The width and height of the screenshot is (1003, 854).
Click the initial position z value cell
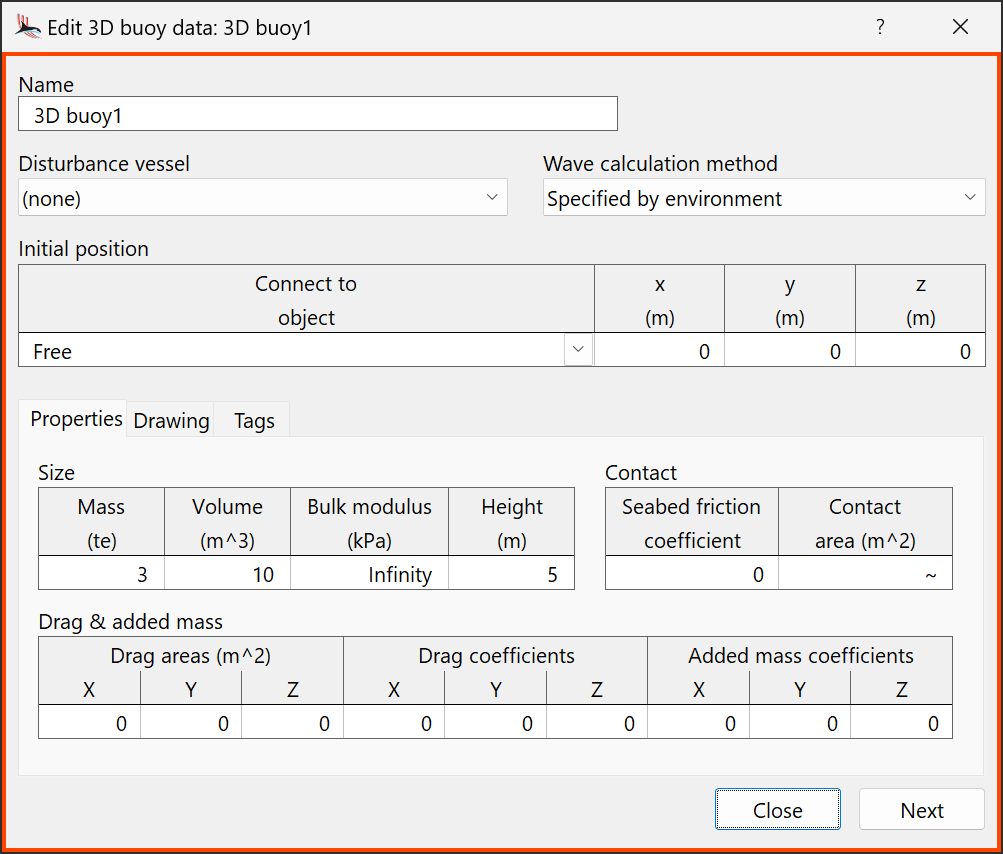coord(920,351)
